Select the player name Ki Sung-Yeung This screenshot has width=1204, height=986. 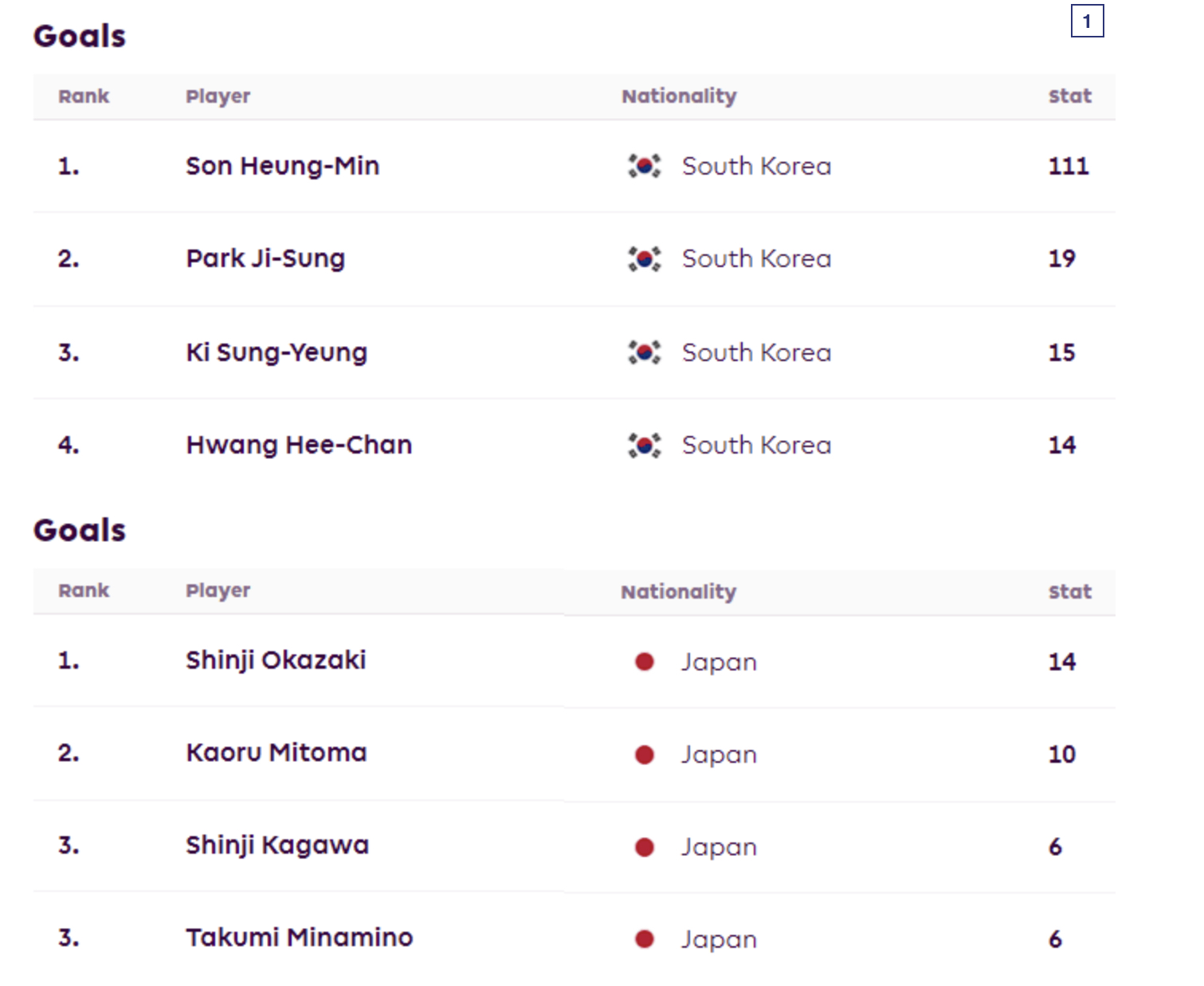(276, 352)
